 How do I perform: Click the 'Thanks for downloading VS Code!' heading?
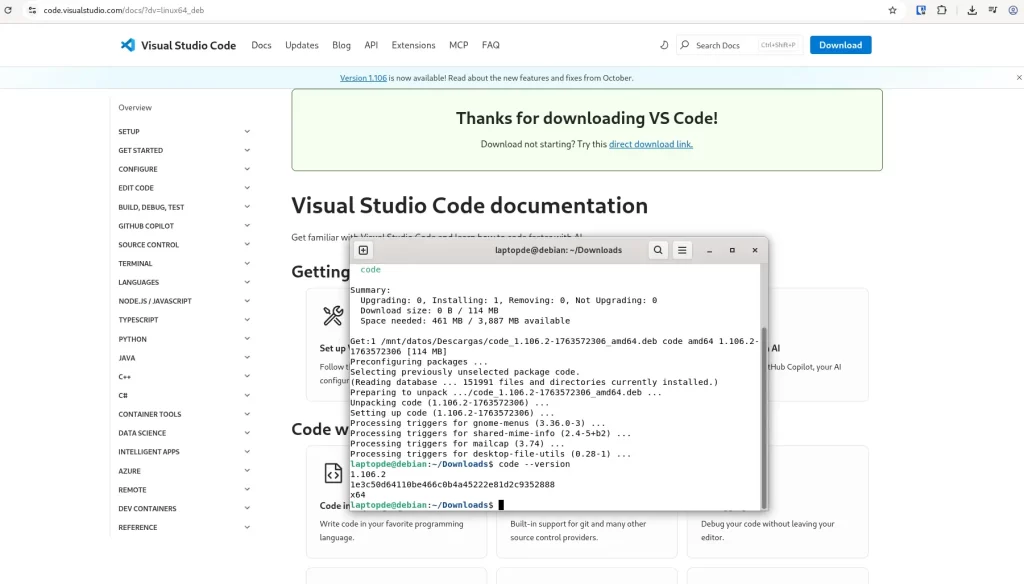(586, 118)
